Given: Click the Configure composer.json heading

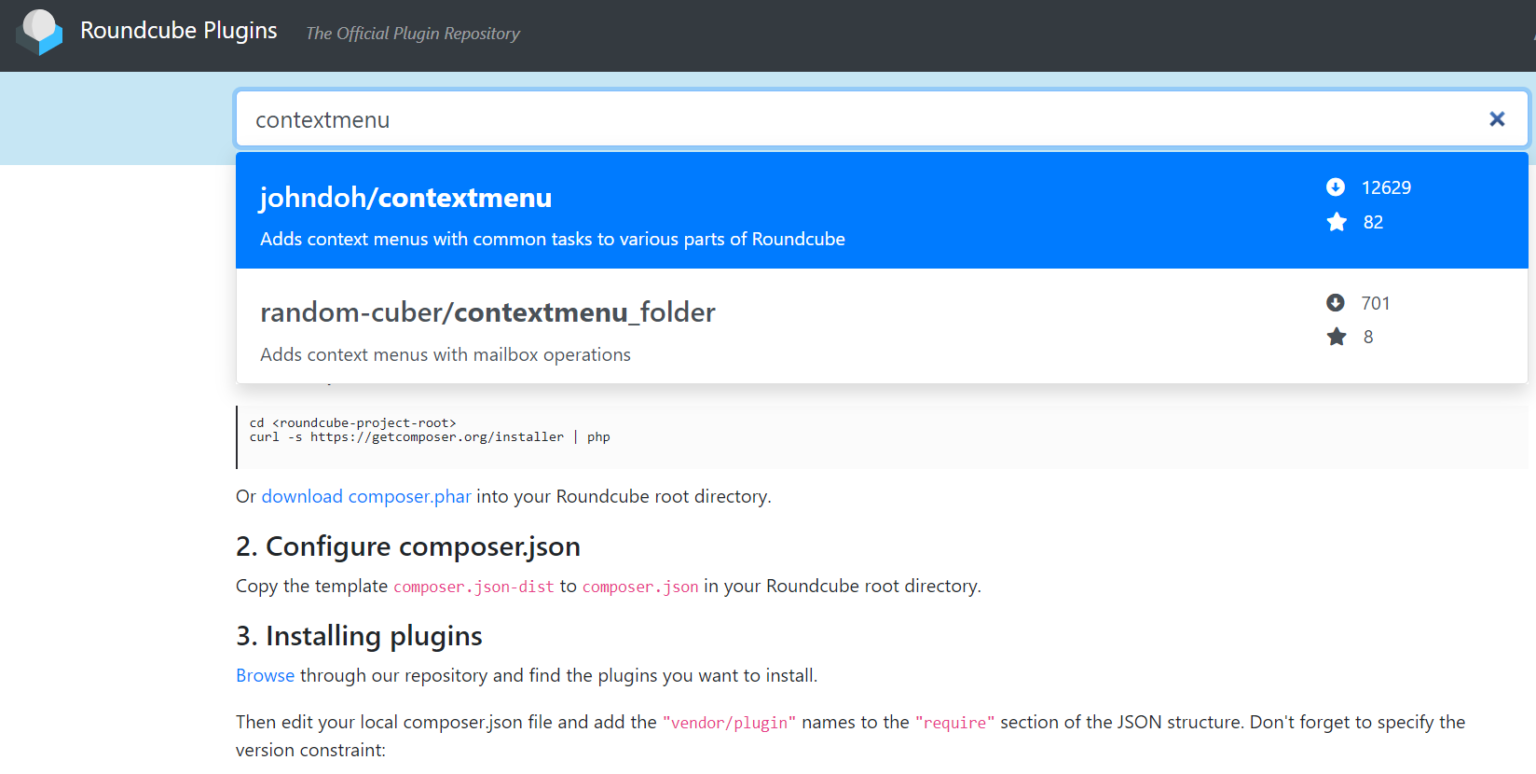Looking at the screenshot, I should click(x=408, y=547).
